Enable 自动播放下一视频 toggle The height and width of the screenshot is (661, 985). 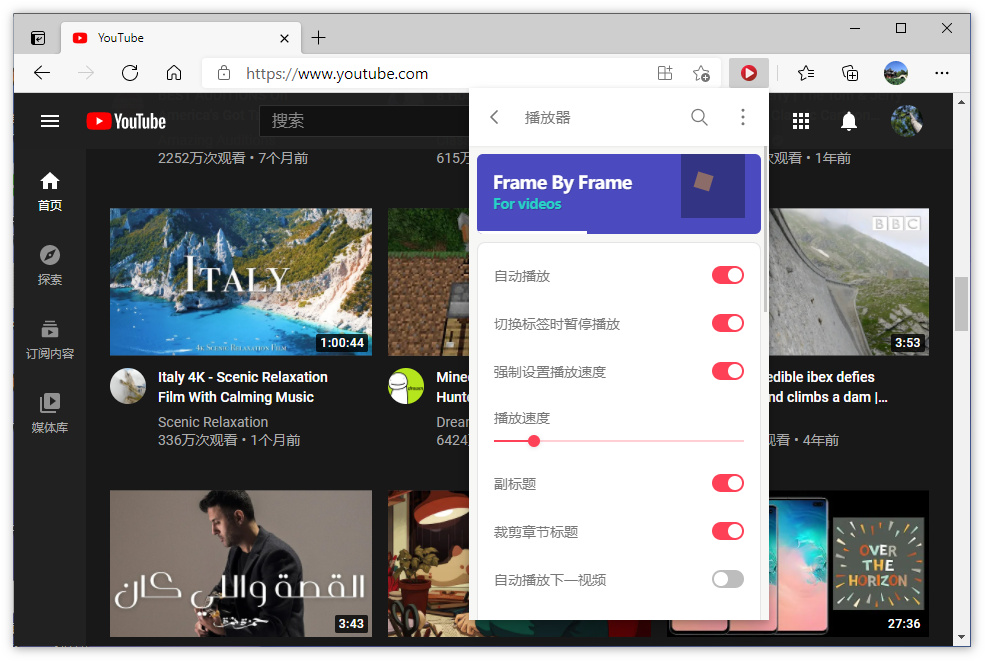click(728, 579)
